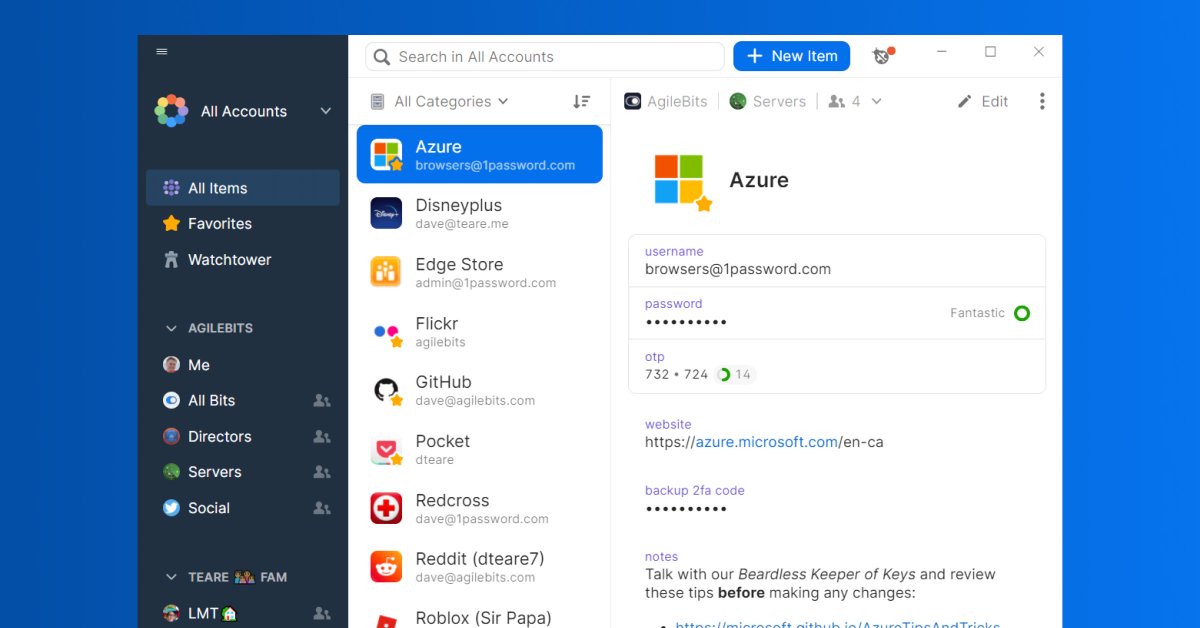The image size is (1200, 628).
Task: Open the All Categories filter dropdown
Action: pos(439,101)
